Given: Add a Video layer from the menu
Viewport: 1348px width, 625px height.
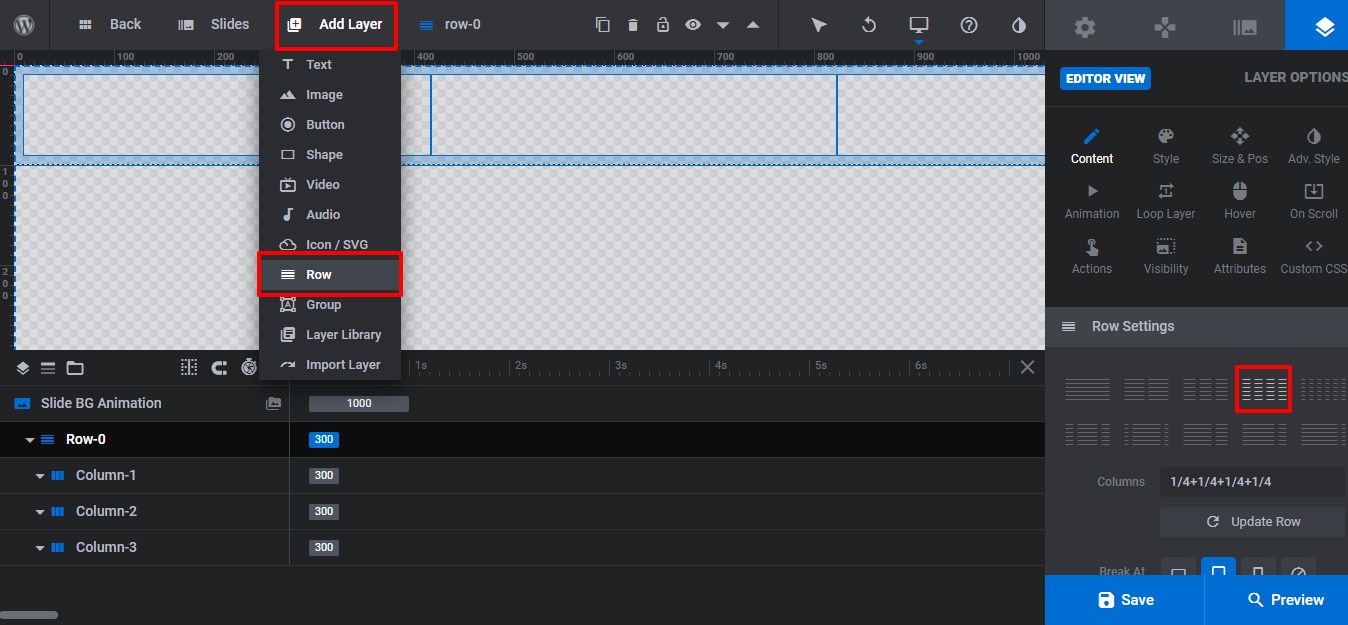Looking at the screenshot, I should click(x=330, y=184).
